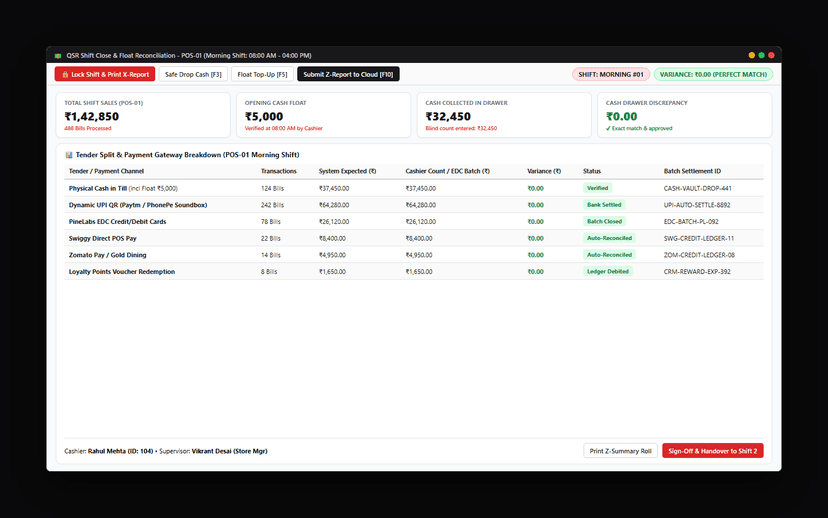
Task: Click the Status column header
Action: click(x=592, y=171)
